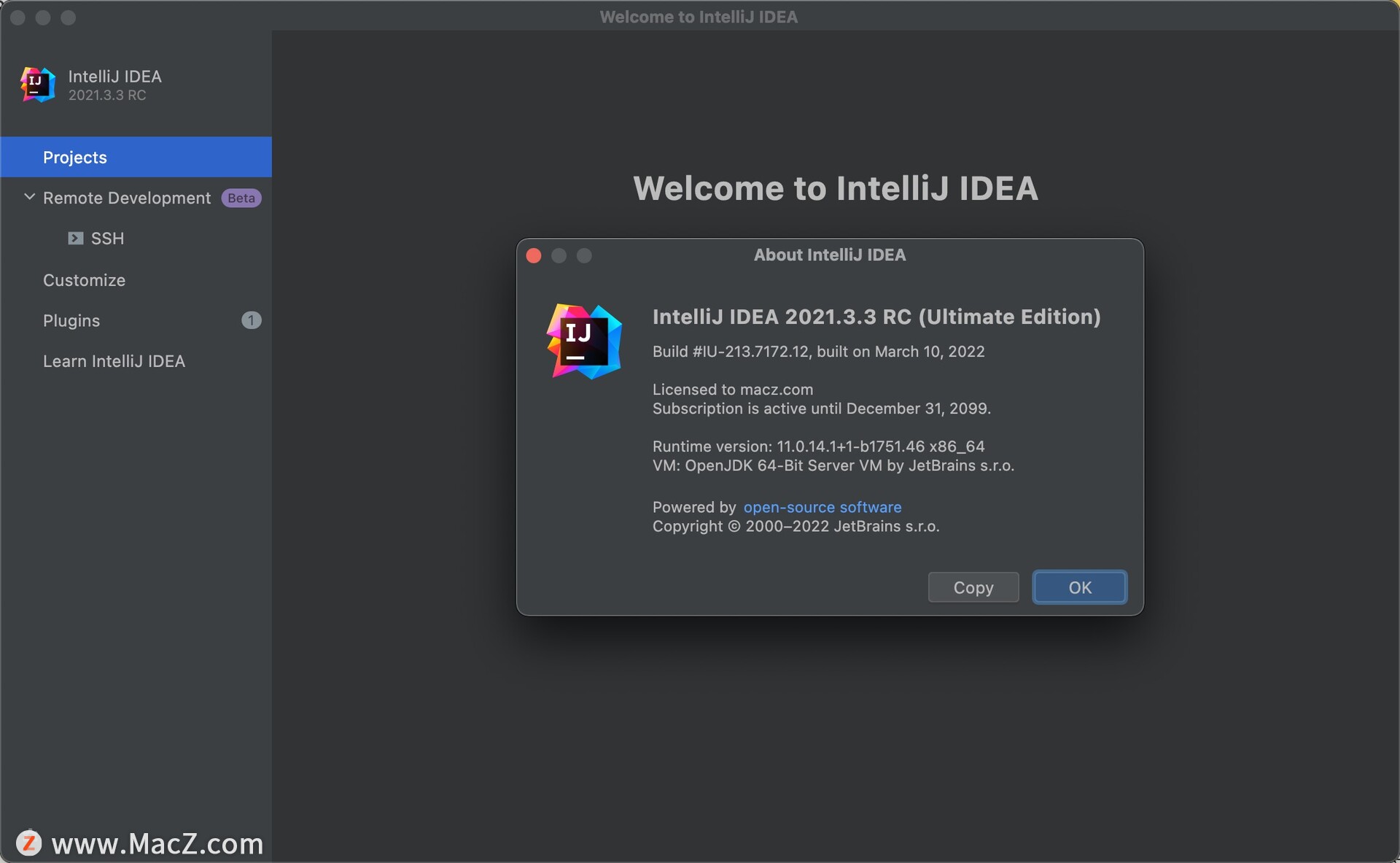
Task: Open the SSH remote development item
Action: (x=107, y=239)
